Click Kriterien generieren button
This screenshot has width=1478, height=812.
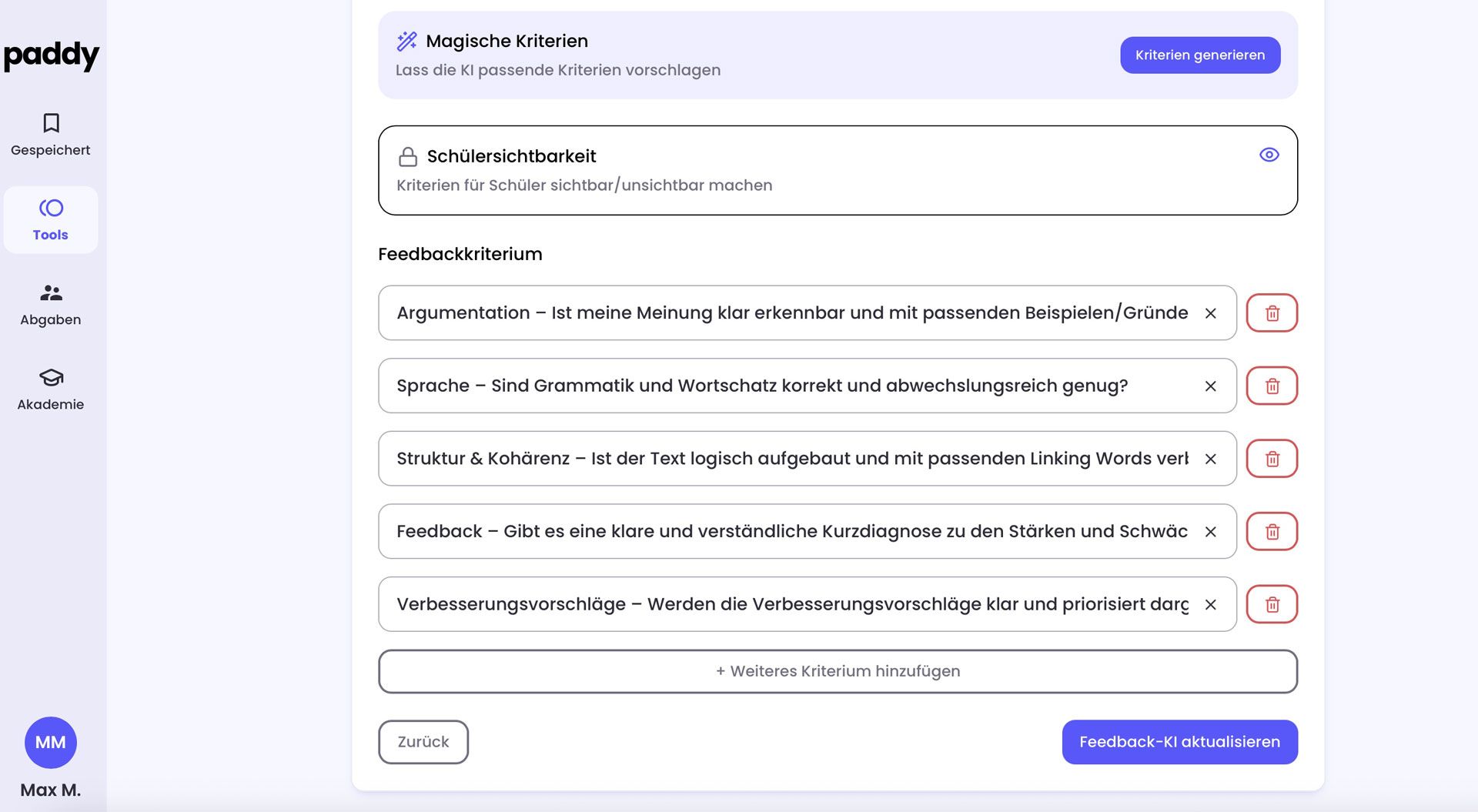tap(1200, 55)
